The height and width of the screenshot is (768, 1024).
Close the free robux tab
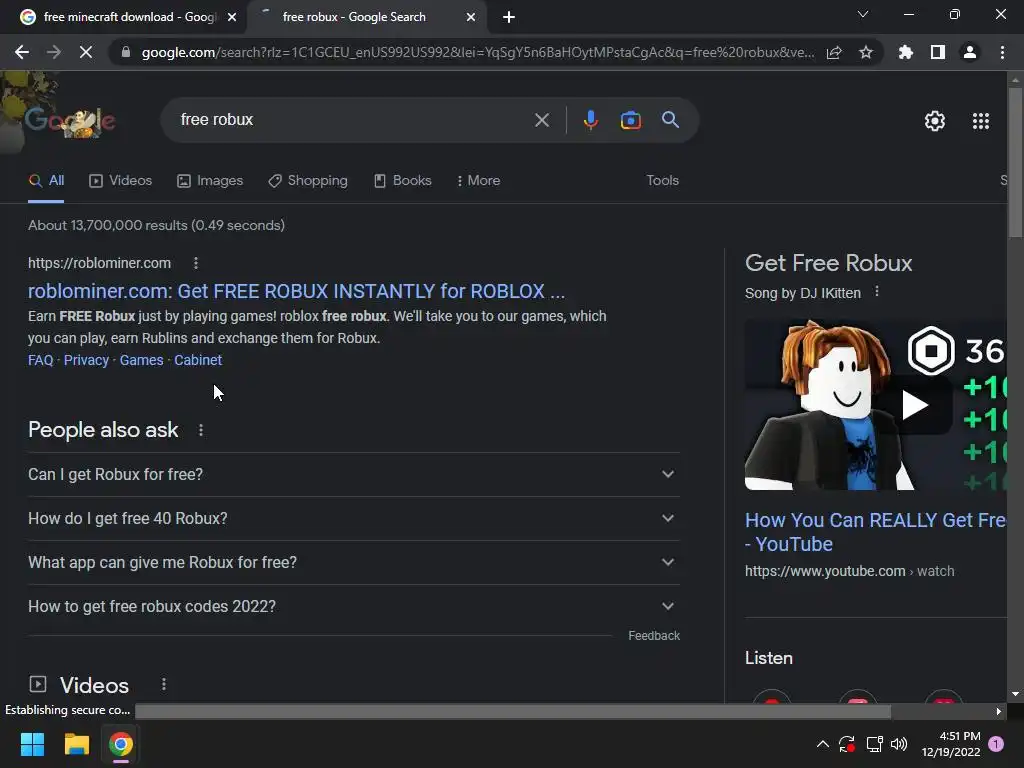coord(471,17)
